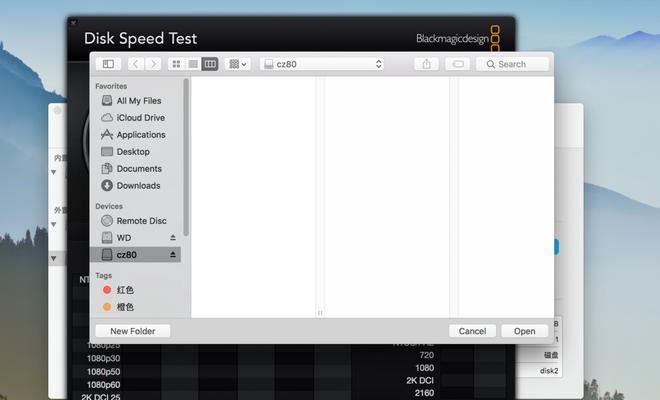Click the disk2 value in background window
This screenshot has width=660, height=400.
click(x=549, y=371)
